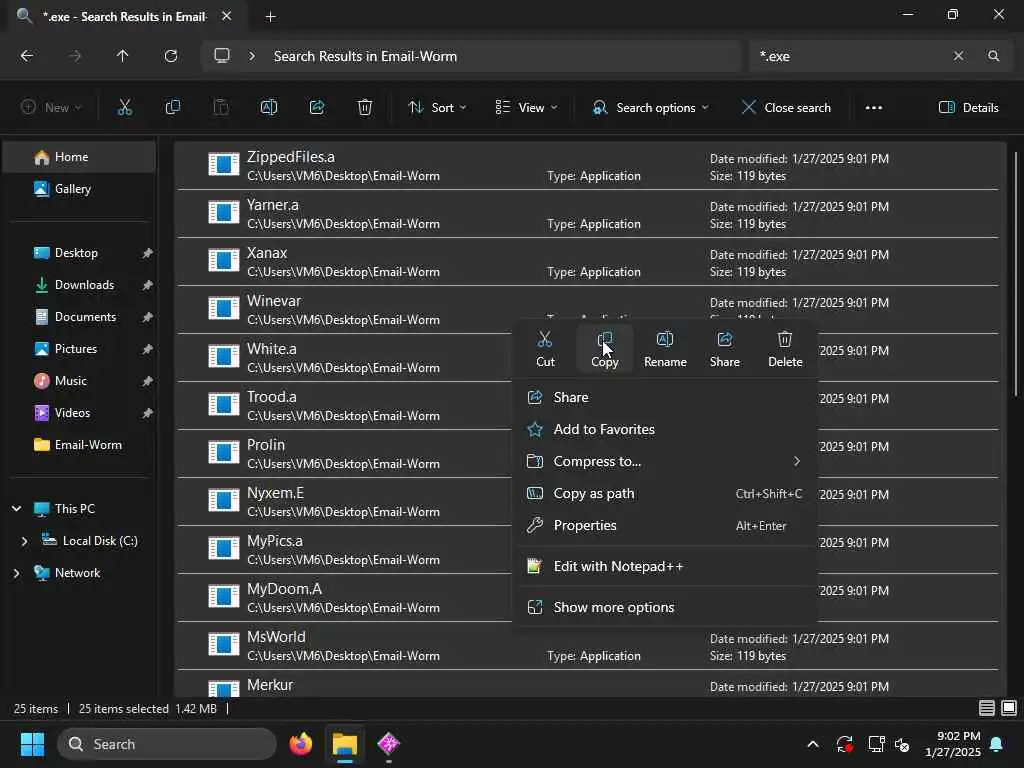Toggle the Details pane

click(968, 108)
